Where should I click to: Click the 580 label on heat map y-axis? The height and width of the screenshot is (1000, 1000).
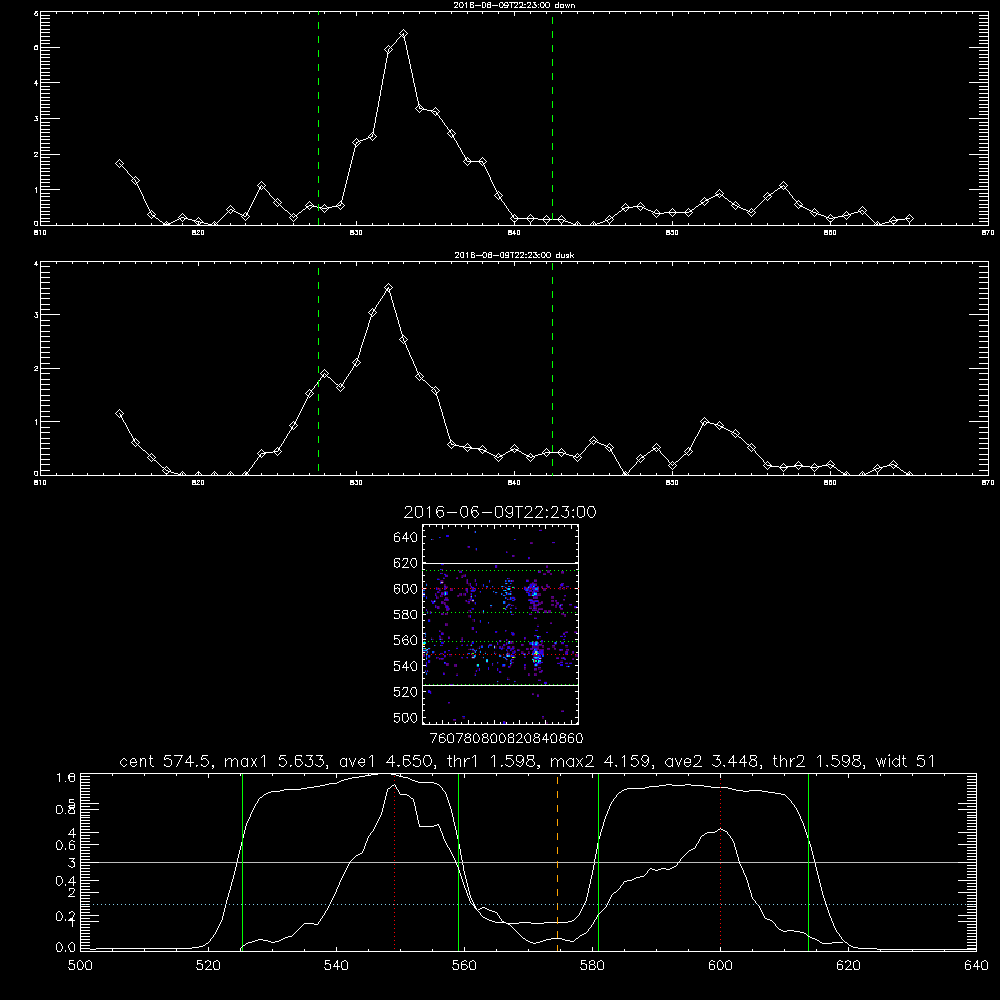coord(406,615)
